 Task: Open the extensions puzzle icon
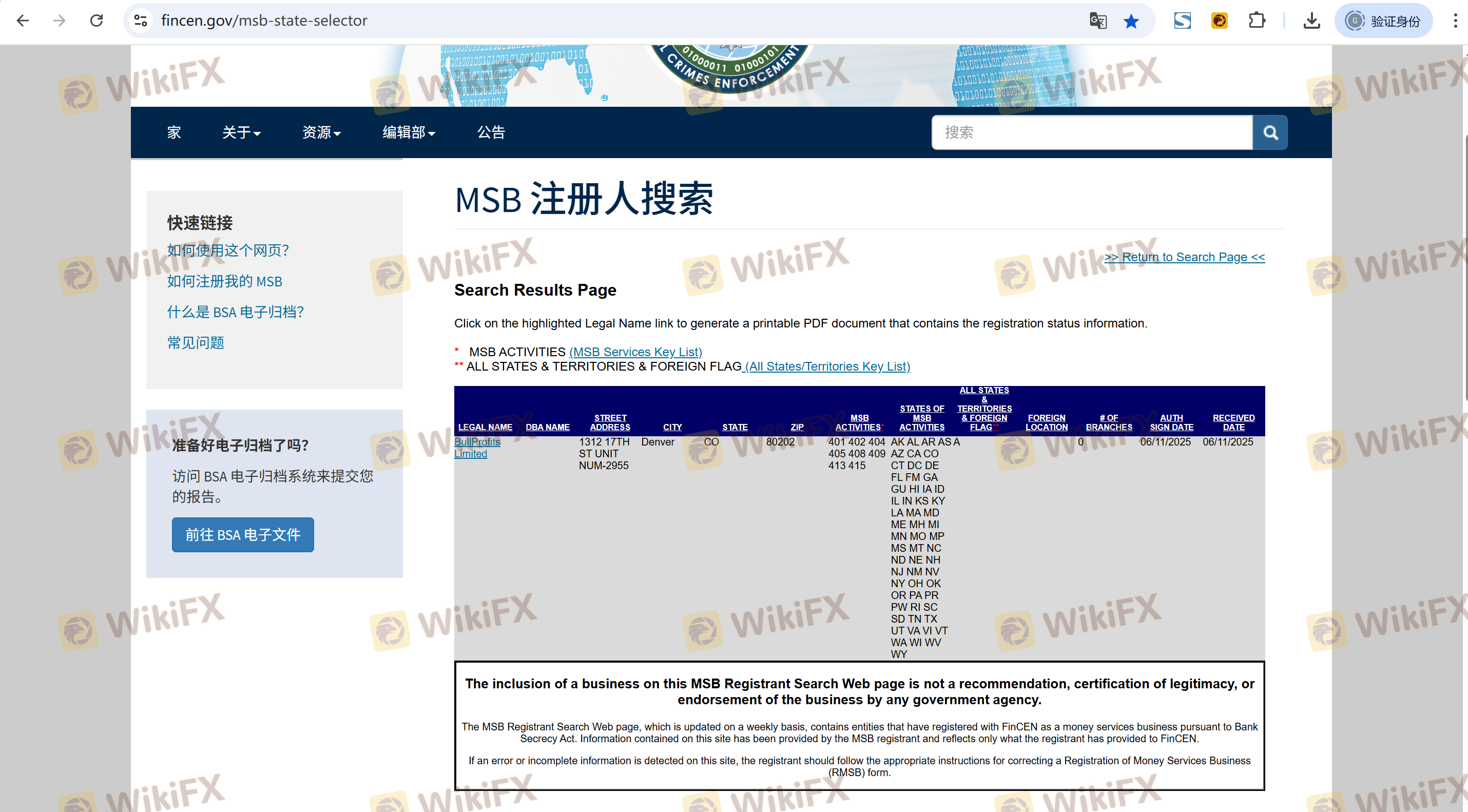[x=1257, y=21]
